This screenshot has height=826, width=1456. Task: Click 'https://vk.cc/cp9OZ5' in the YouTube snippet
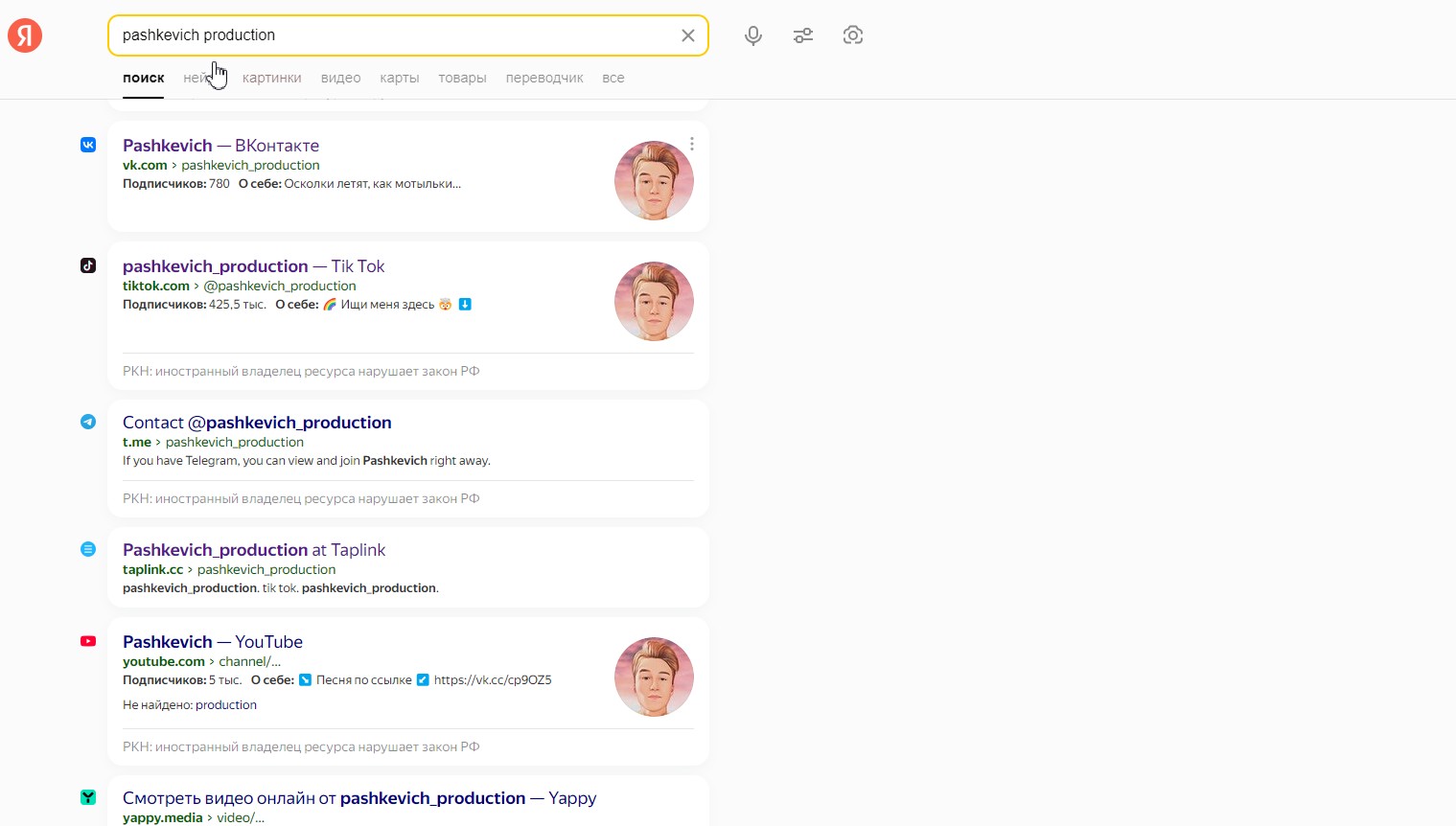tap(493, 680)
